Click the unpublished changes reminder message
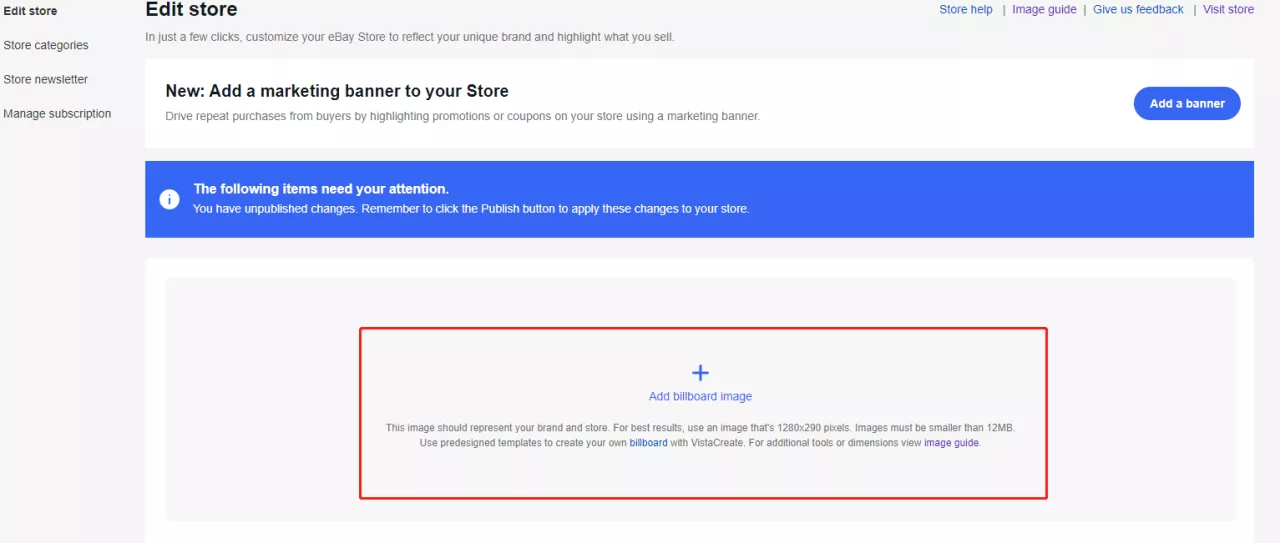Image resolution: width=1280 pixels, height=543 pixels. pyautogui.click(x=470, y=209)
